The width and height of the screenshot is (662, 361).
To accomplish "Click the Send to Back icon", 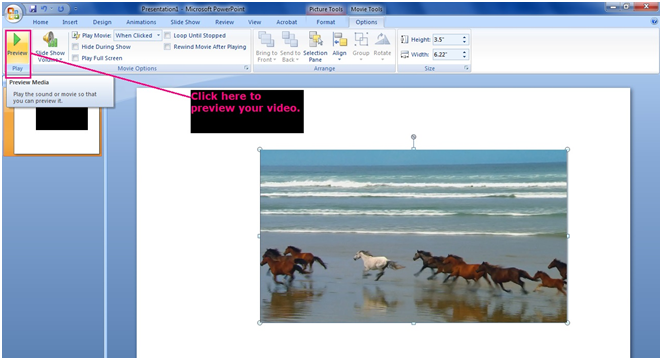I will tap(290, 40).
